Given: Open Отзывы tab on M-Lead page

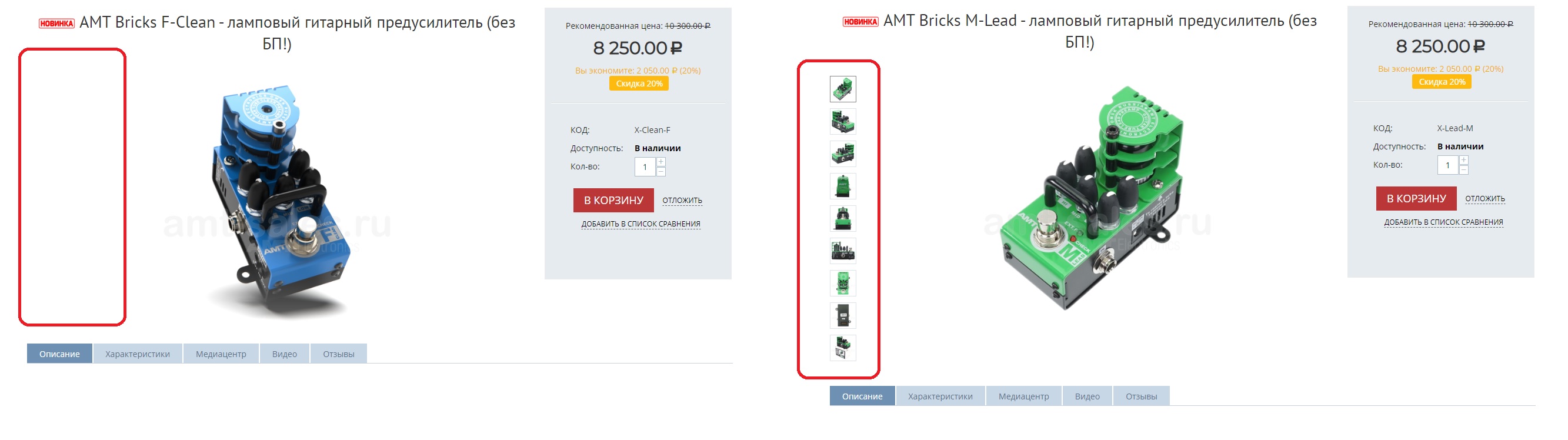Looking at the screenshot, I should (1140, 396).
